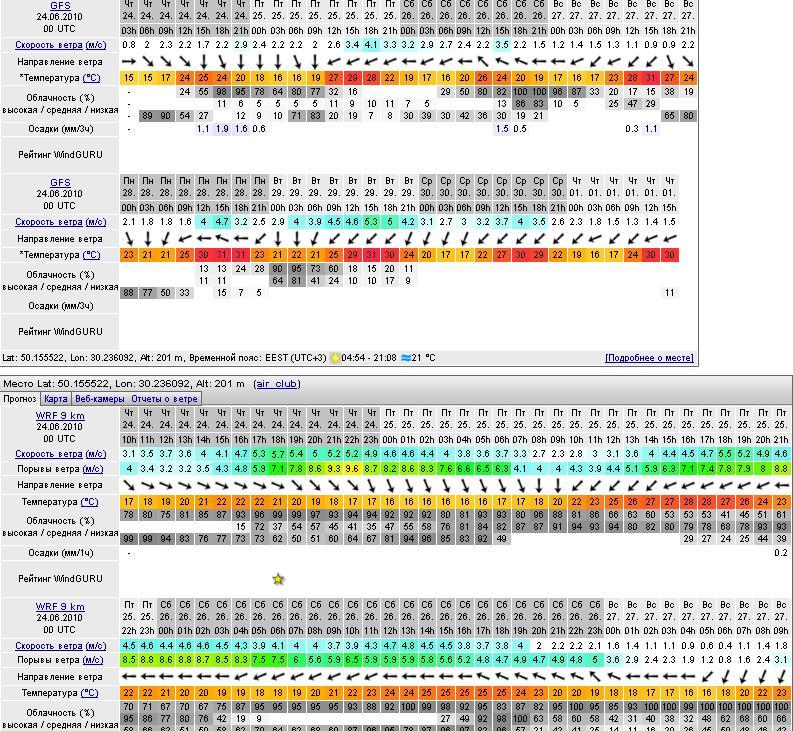793x731 pixels.
Task: Click the sun icon beside 04:54 - 21:08
Action: tap(335, 358)
